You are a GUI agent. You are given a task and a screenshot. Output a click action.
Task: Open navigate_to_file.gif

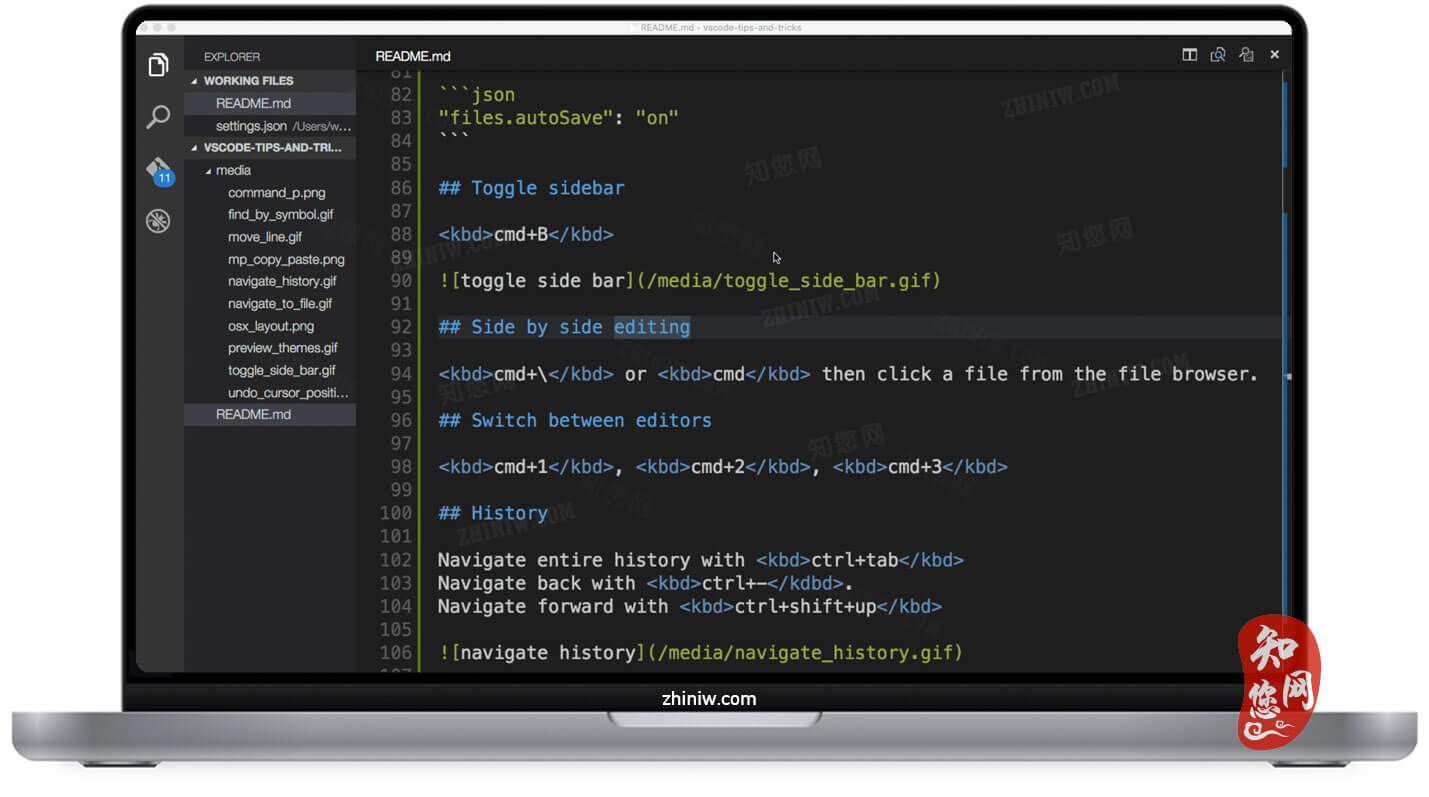coord(280,304)
